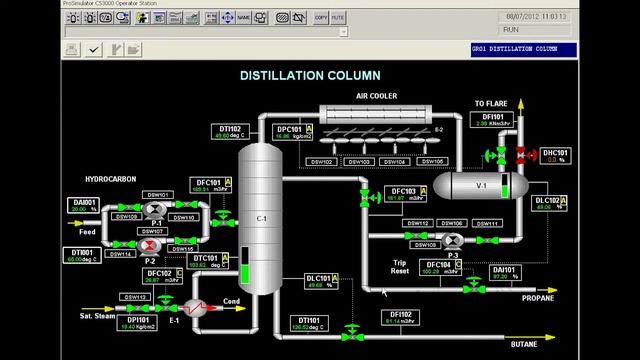Open the trend window toolbar icon

[175, 18]
